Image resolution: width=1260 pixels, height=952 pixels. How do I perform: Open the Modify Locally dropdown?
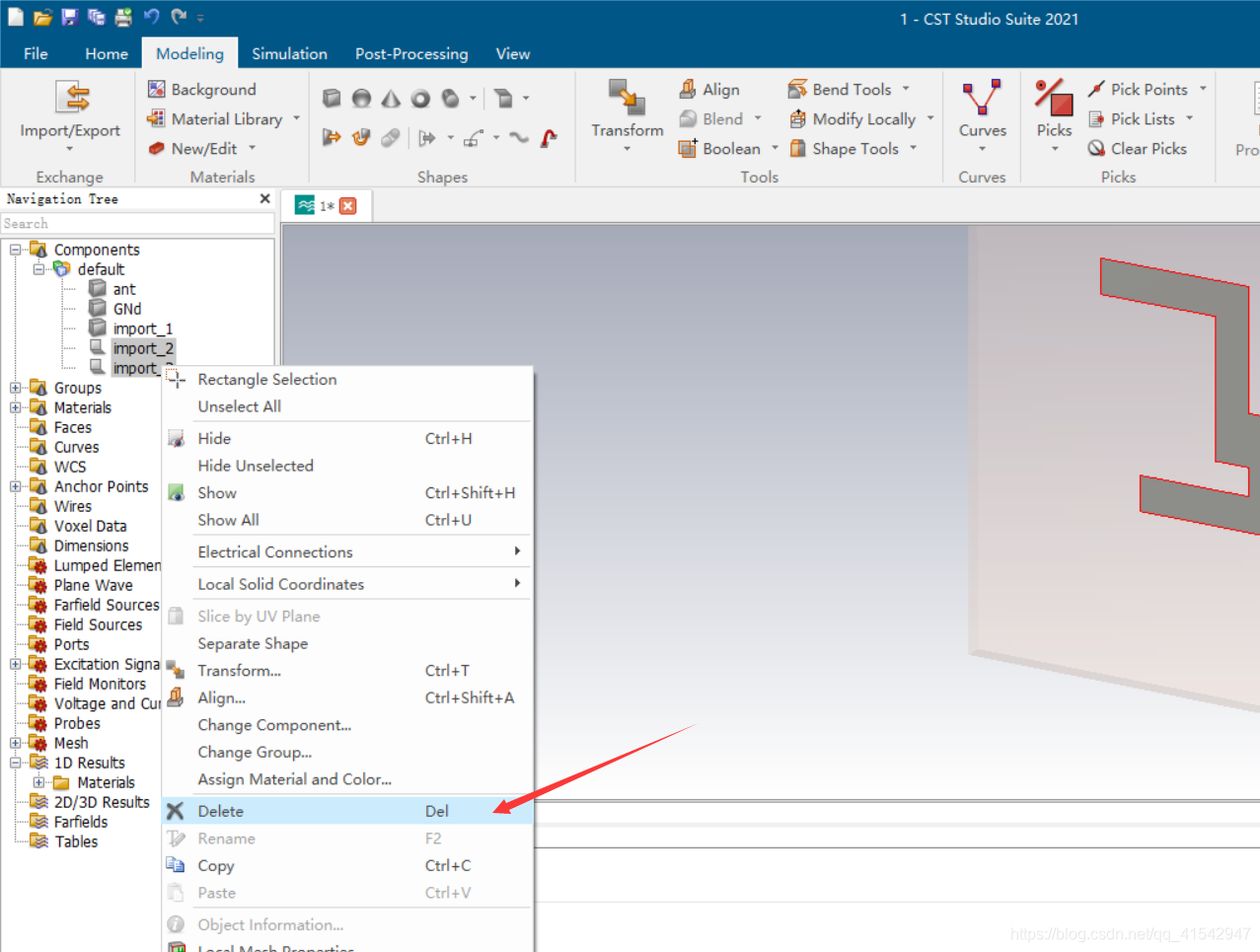[x=930, y=118]
